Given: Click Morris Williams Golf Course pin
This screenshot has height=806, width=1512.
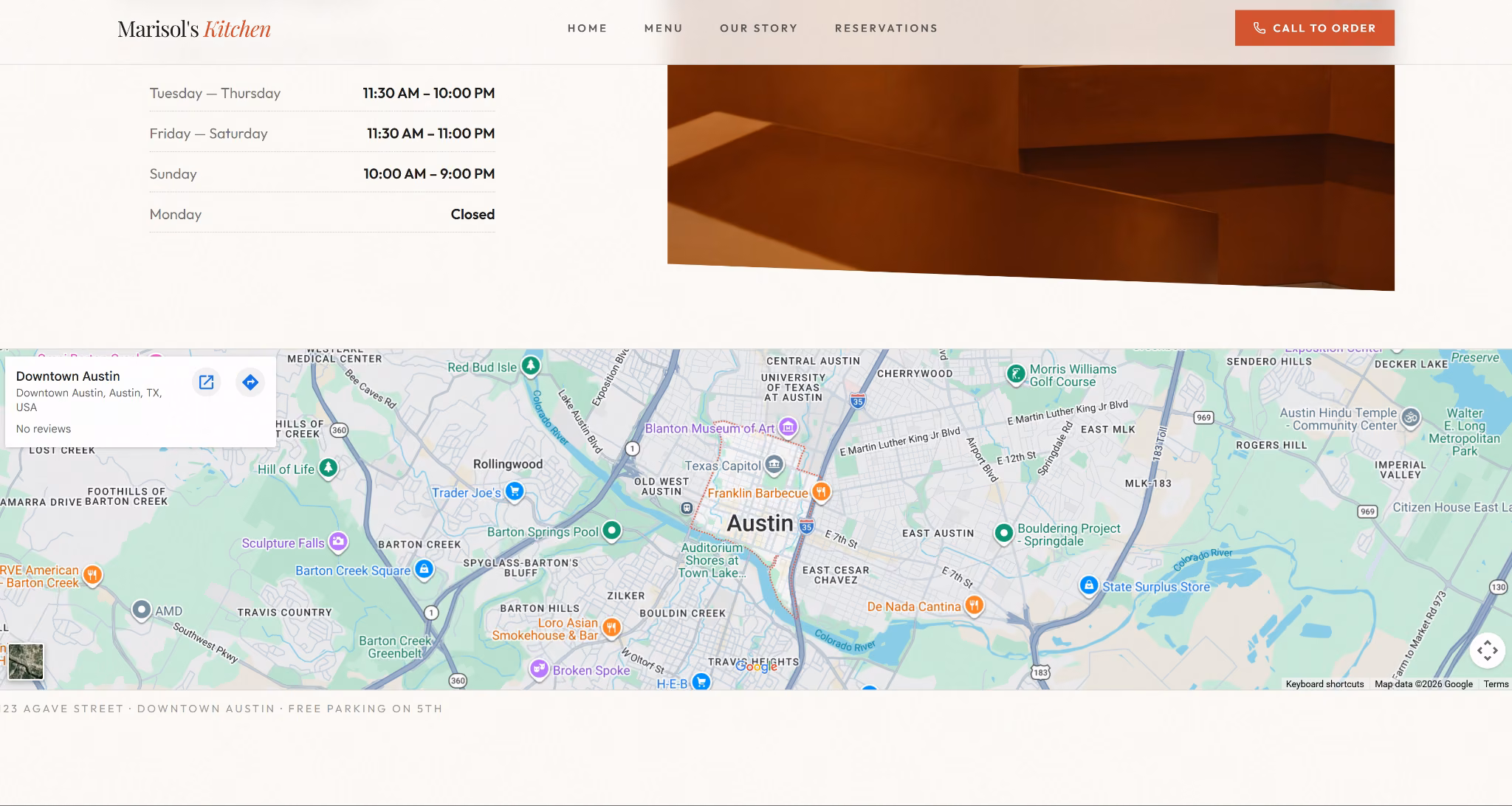Looking at the screenshot, I should [1016, 374].
